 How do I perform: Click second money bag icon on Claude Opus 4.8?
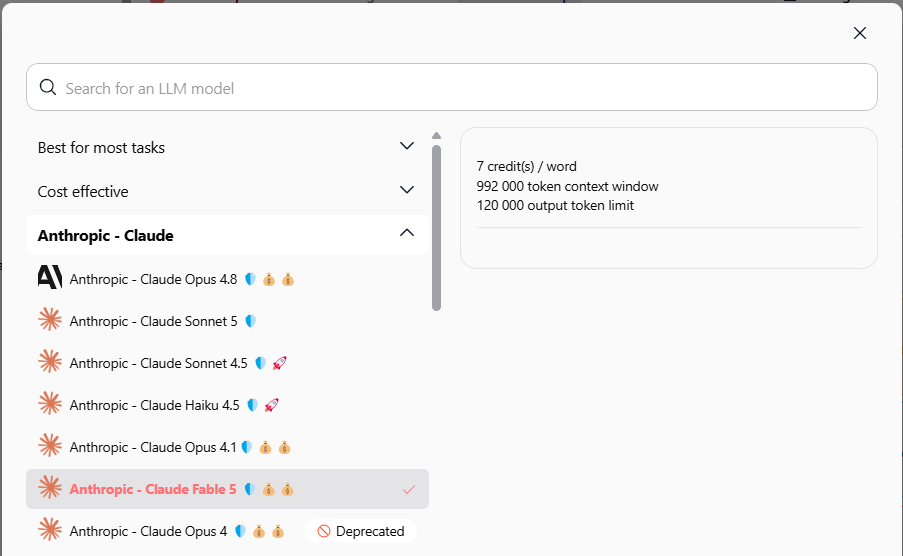288,280
